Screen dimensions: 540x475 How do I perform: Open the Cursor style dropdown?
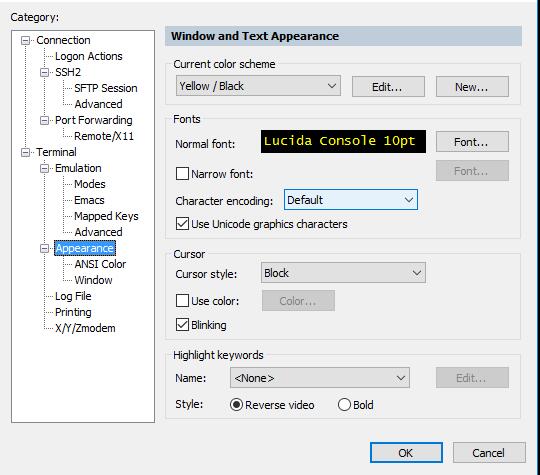pyautogui.click(x=343, y=273)
